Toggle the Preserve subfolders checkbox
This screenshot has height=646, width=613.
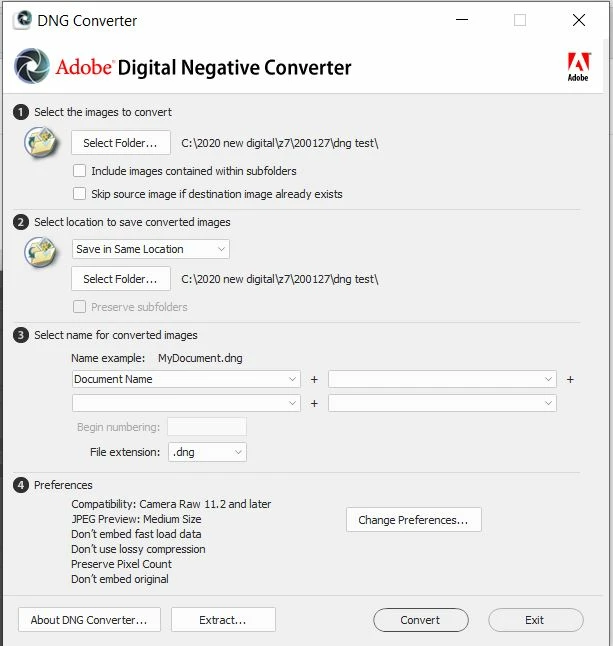(x=80, y=307)
